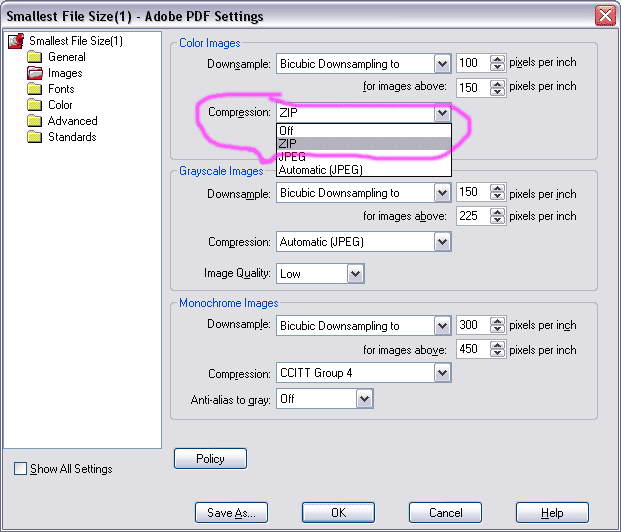Open the Advanced folder icon

[x=35, y=121]
